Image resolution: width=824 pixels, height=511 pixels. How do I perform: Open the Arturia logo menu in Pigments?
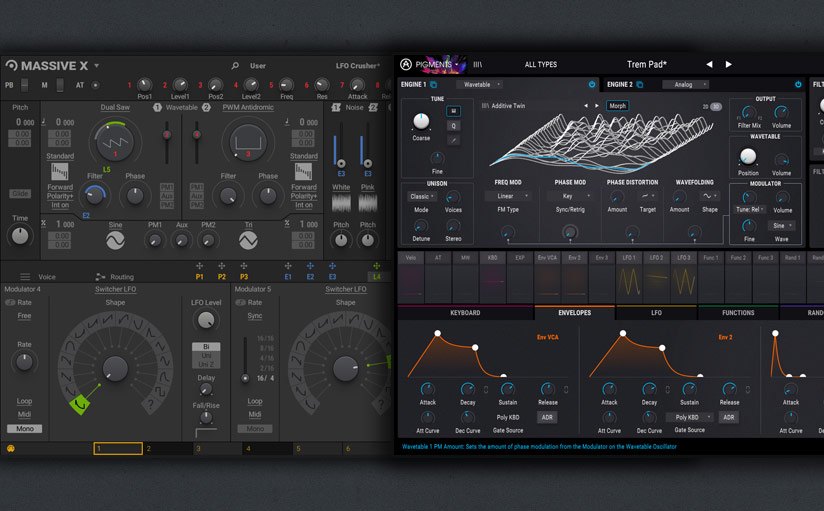pos(406,64)
